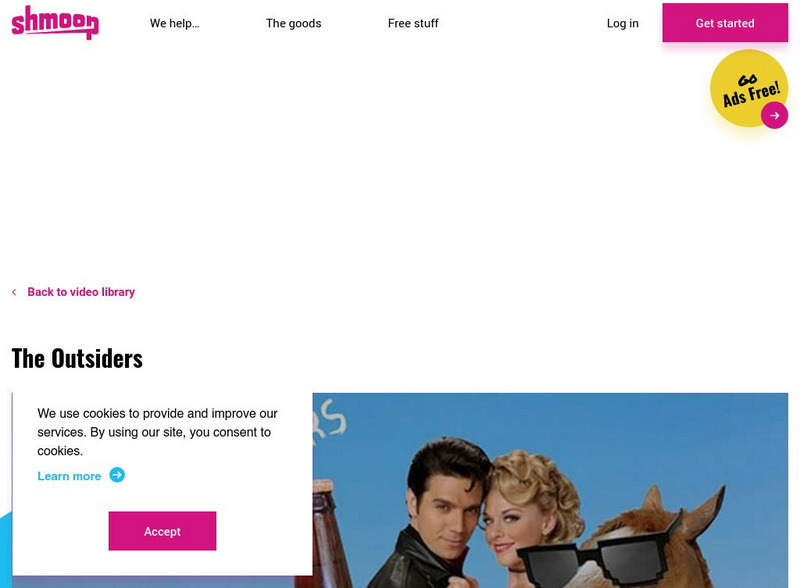
Task: Click the pink arrow on Ads Free badge
Action: 774,115
